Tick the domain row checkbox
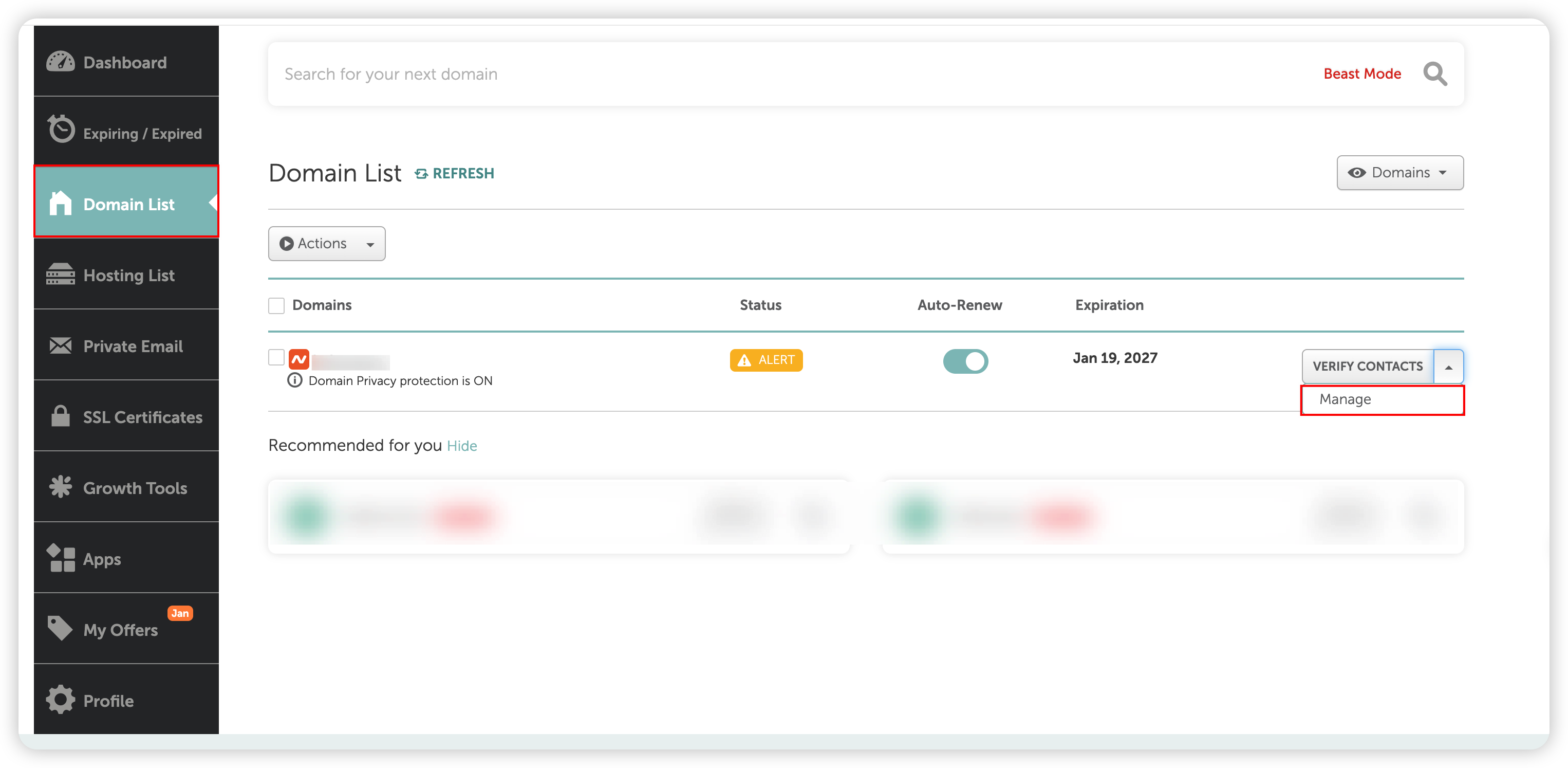This screenshot has height=768, width=1568. 276,357
